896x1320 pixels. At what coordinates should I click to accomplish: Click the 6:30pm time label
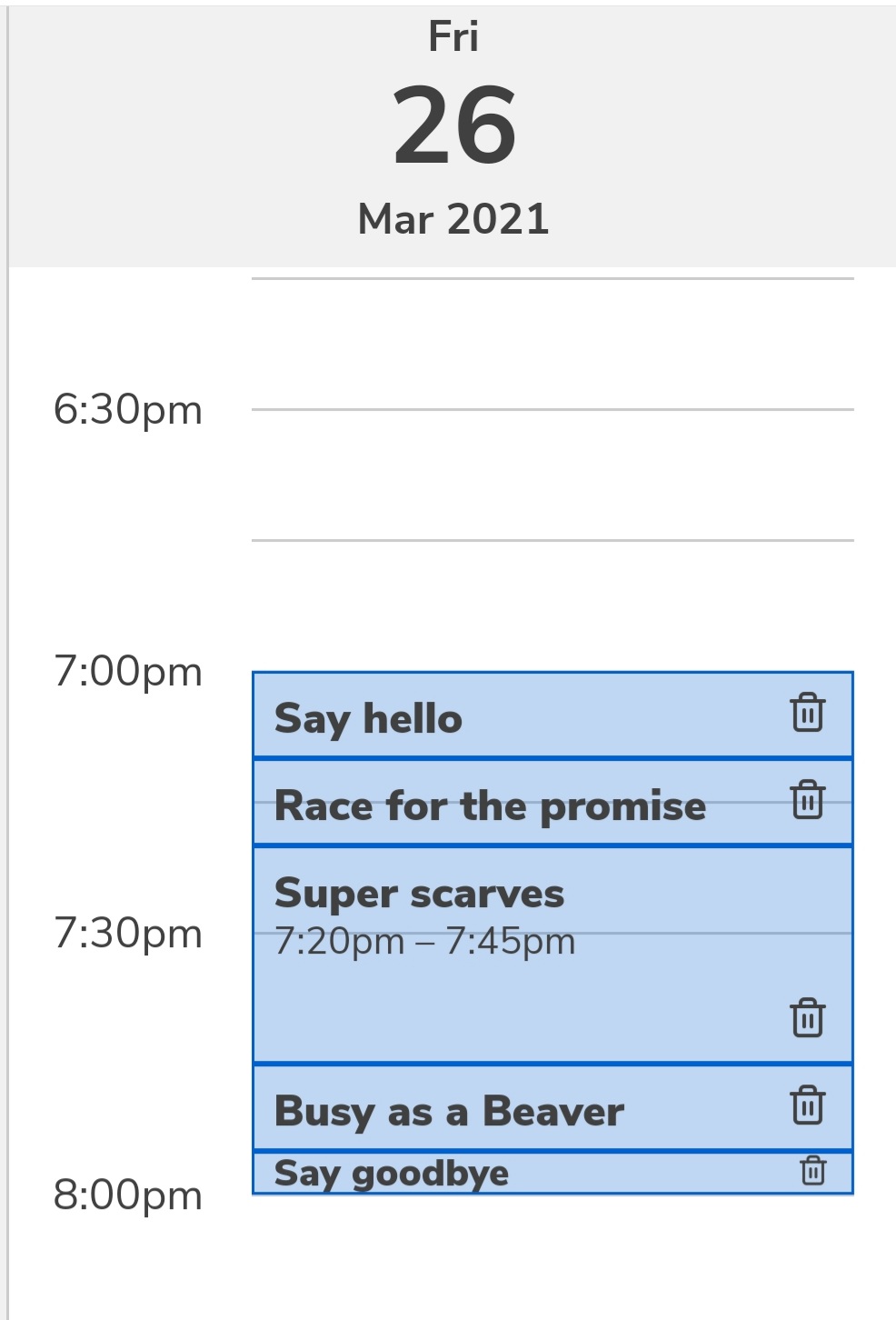click(128, 410)
